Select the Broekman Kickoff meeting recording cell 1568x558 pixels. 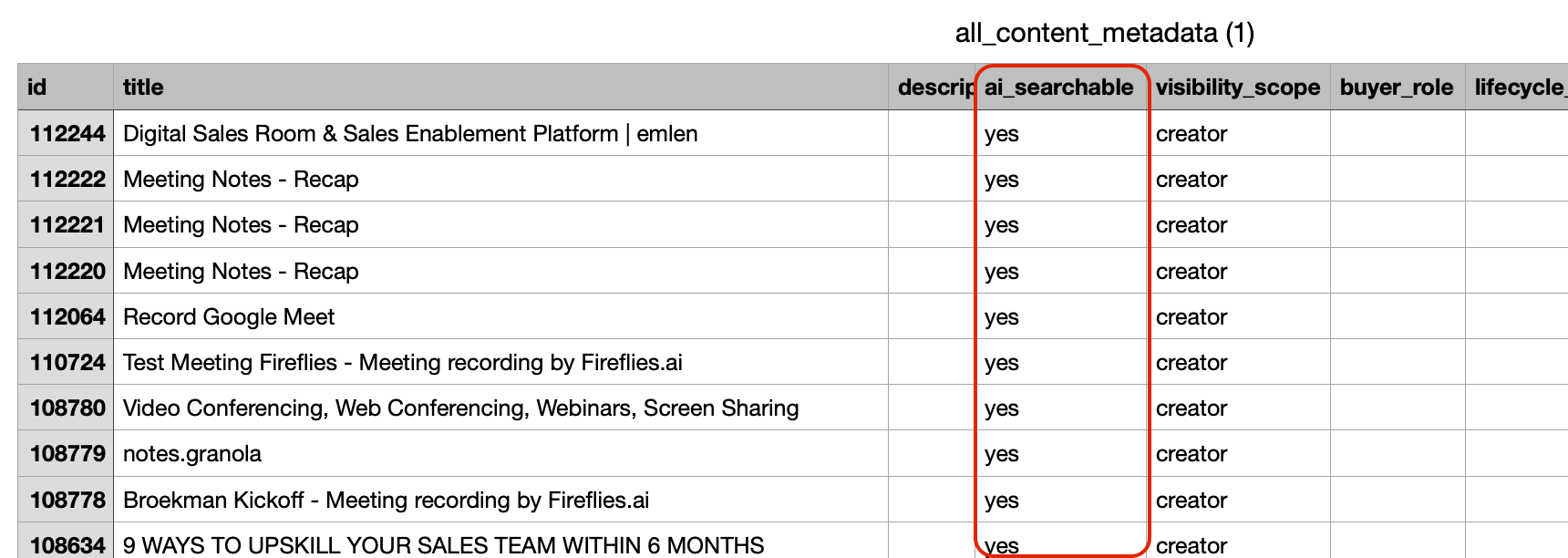point(386,501)
